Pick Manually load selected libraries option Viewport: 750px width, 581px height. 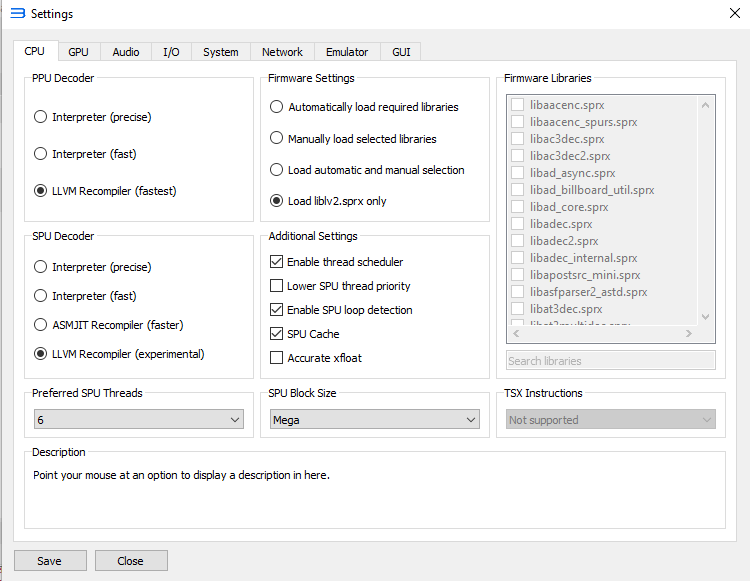coord(276,139)
